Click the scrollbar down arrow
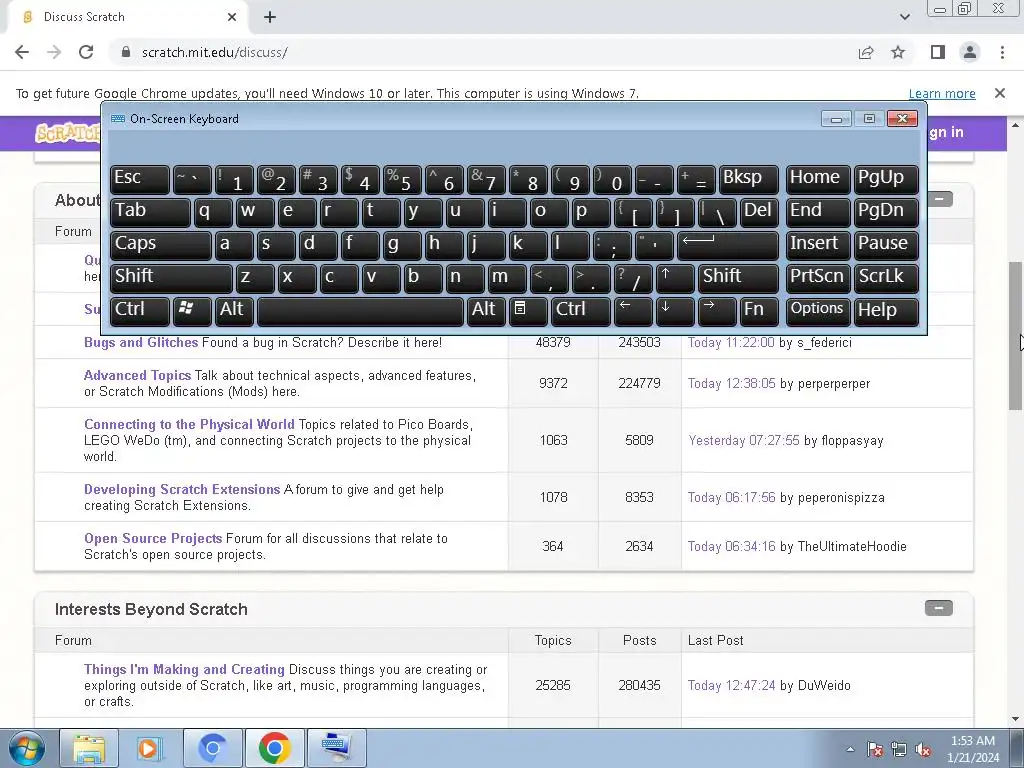 coord(1015,719)
